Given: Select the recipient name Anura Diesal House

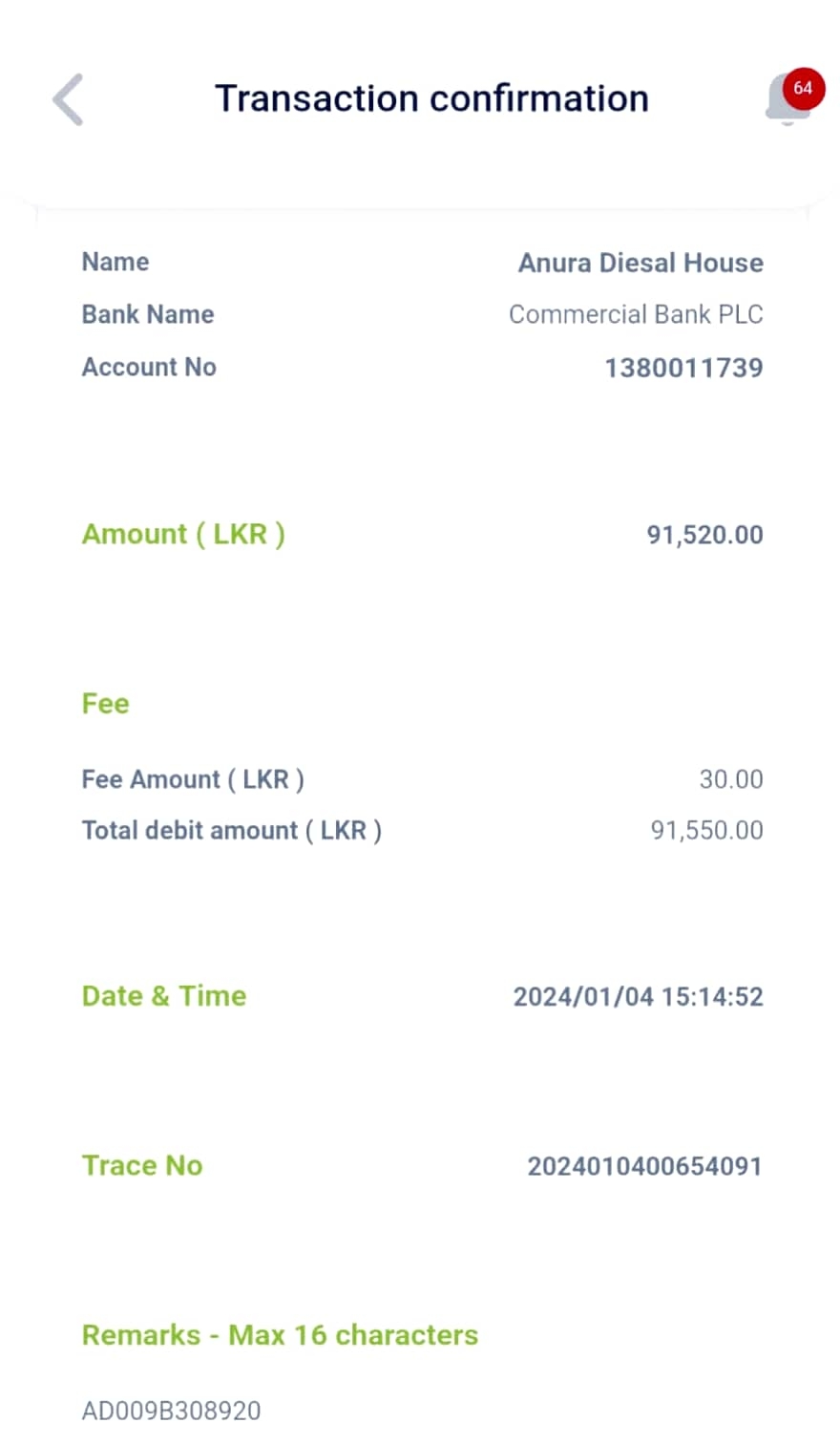Looking at the screenshot, I should (640, 263).
